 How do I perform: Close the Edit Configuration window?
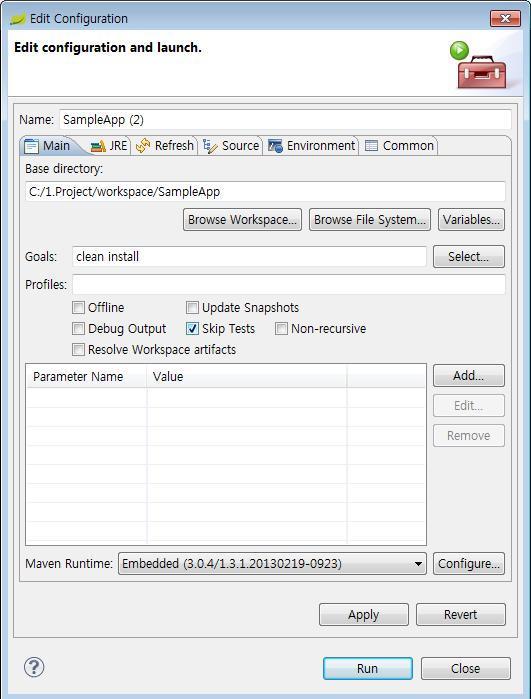505,19
